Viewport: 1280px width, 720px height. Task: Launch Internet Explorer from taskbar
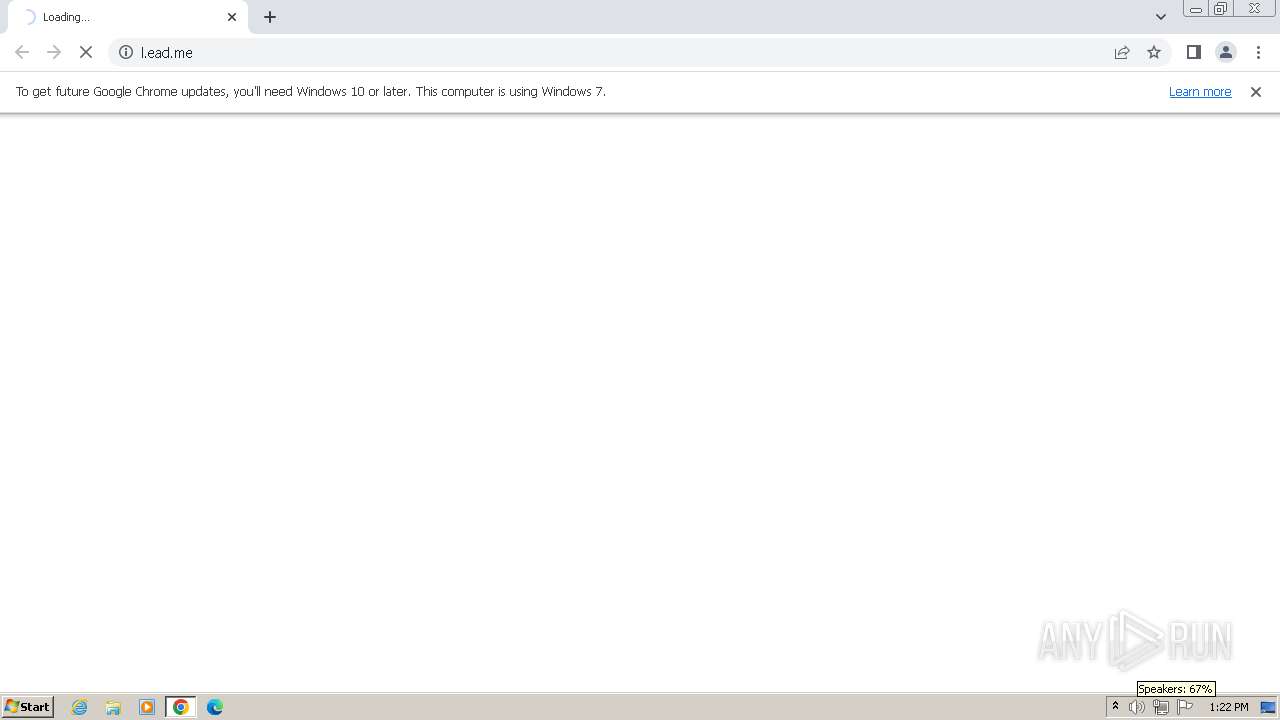(x=80, y=707)
